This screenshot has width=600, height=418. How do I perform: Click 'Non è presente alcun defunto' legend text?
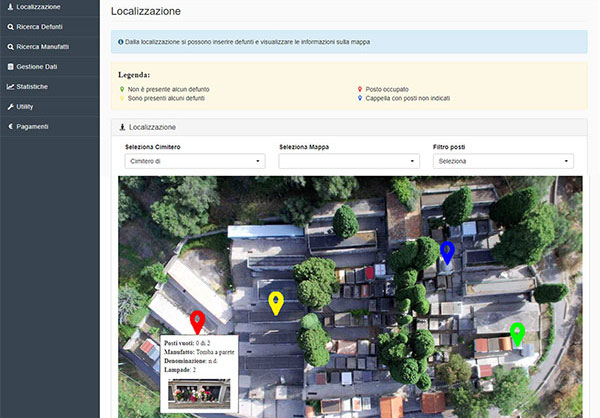point(168,89)
